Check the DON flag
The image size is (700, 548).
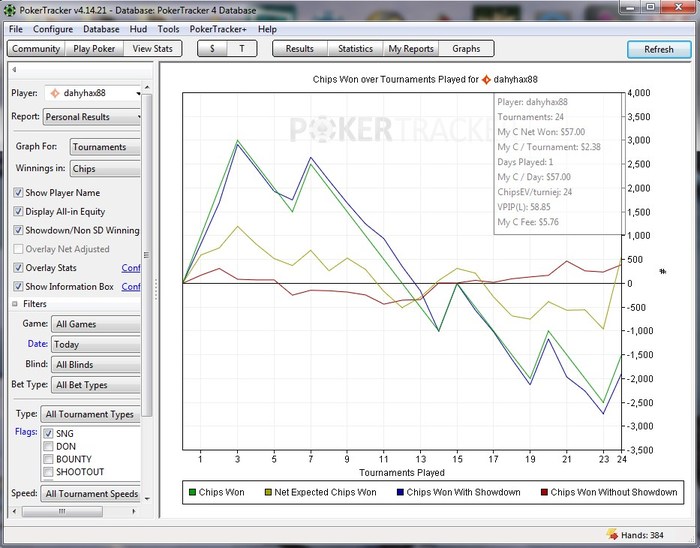[x=48, y=446]
